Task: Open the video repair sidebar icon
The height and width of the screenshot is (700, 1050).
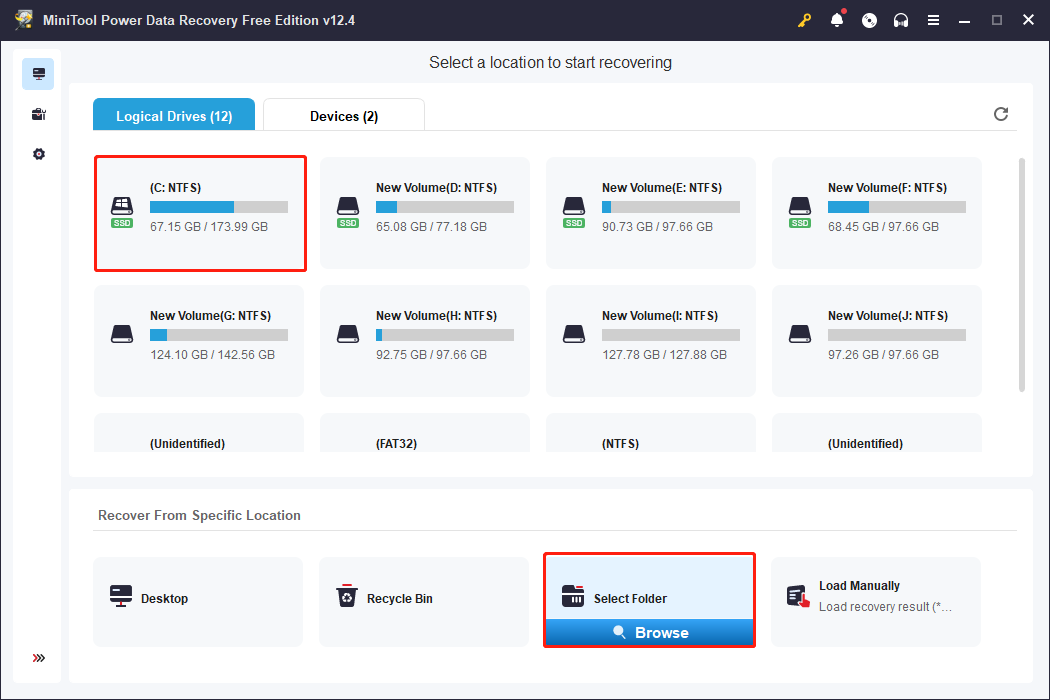Action: (x=37, y=113)
